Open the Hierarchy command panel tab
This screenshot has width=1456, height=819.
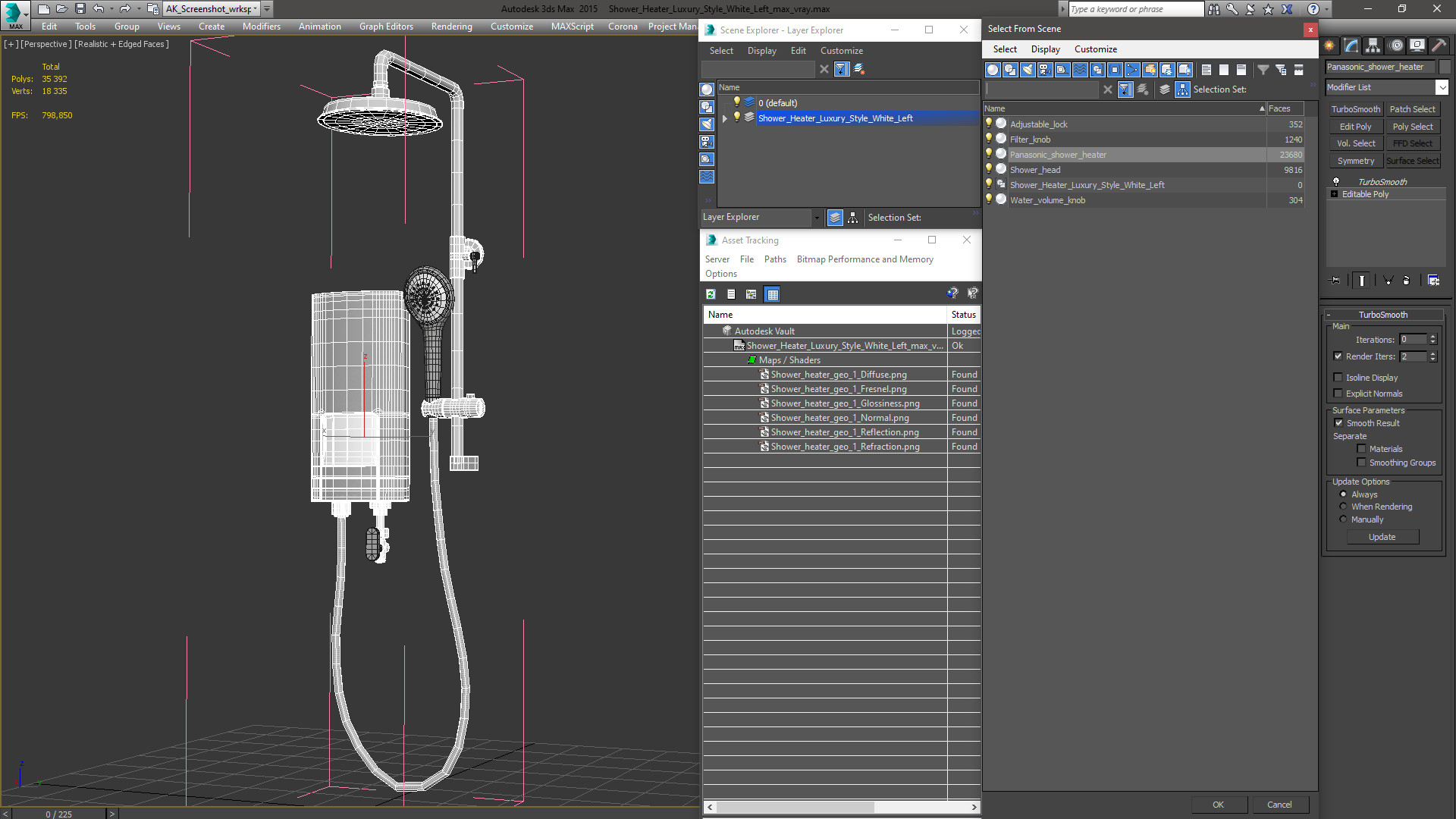(x=1373, y=45)
